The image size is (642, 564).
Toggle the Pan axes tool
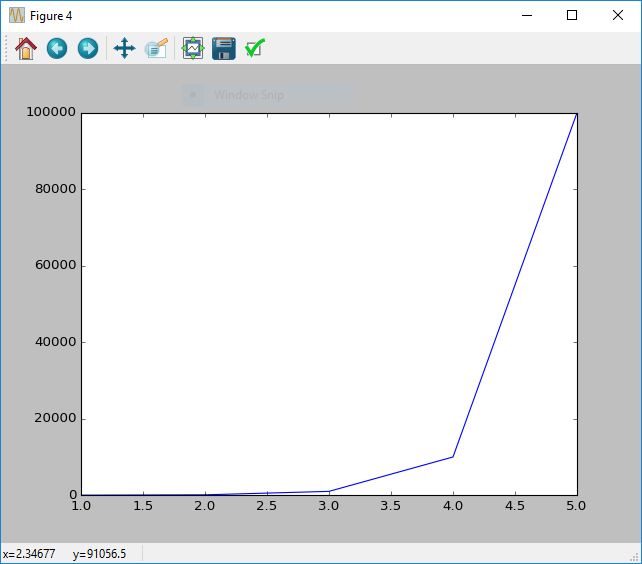[x=124, y=48]
